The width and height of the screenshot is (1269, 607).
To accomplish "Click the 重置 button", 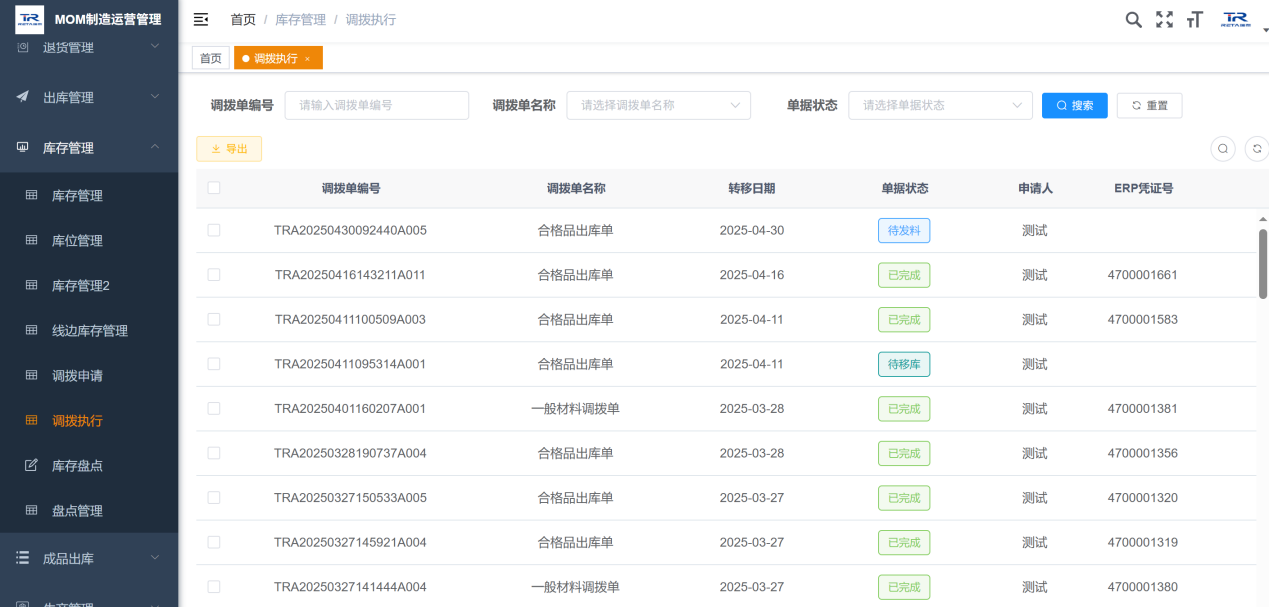I will coord(1149,105).
